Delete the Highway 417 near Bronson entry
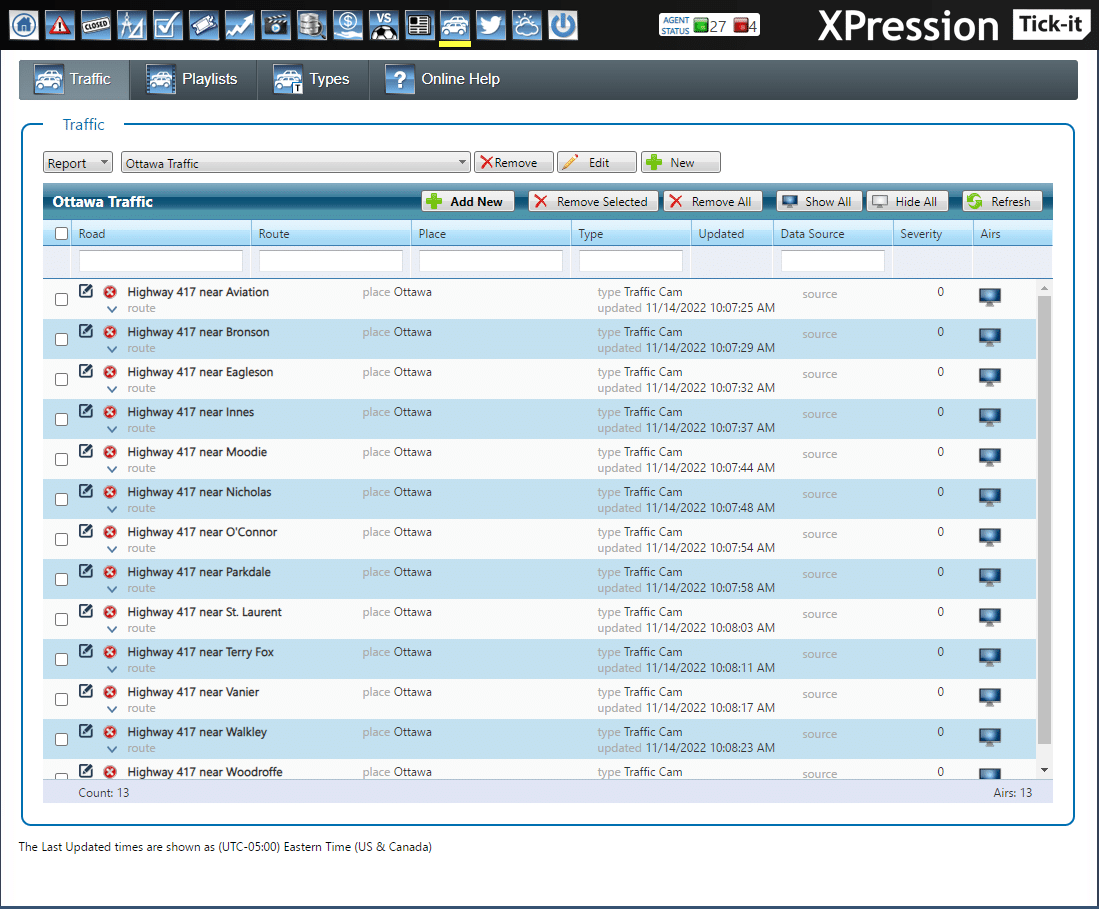1099x909 pixels. (110, 332)
